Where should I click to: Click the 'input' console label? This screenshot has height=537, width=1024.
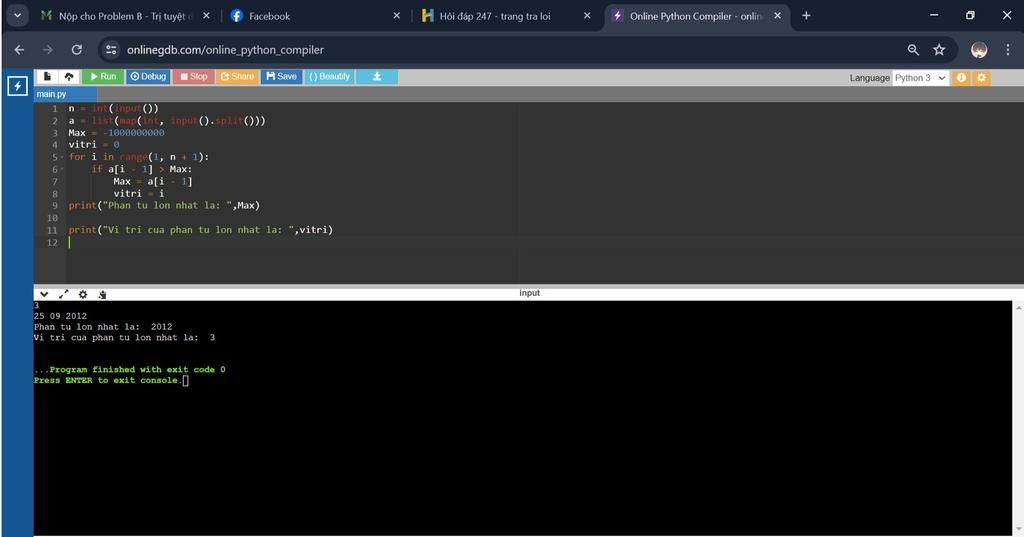[x=530, y=293]
